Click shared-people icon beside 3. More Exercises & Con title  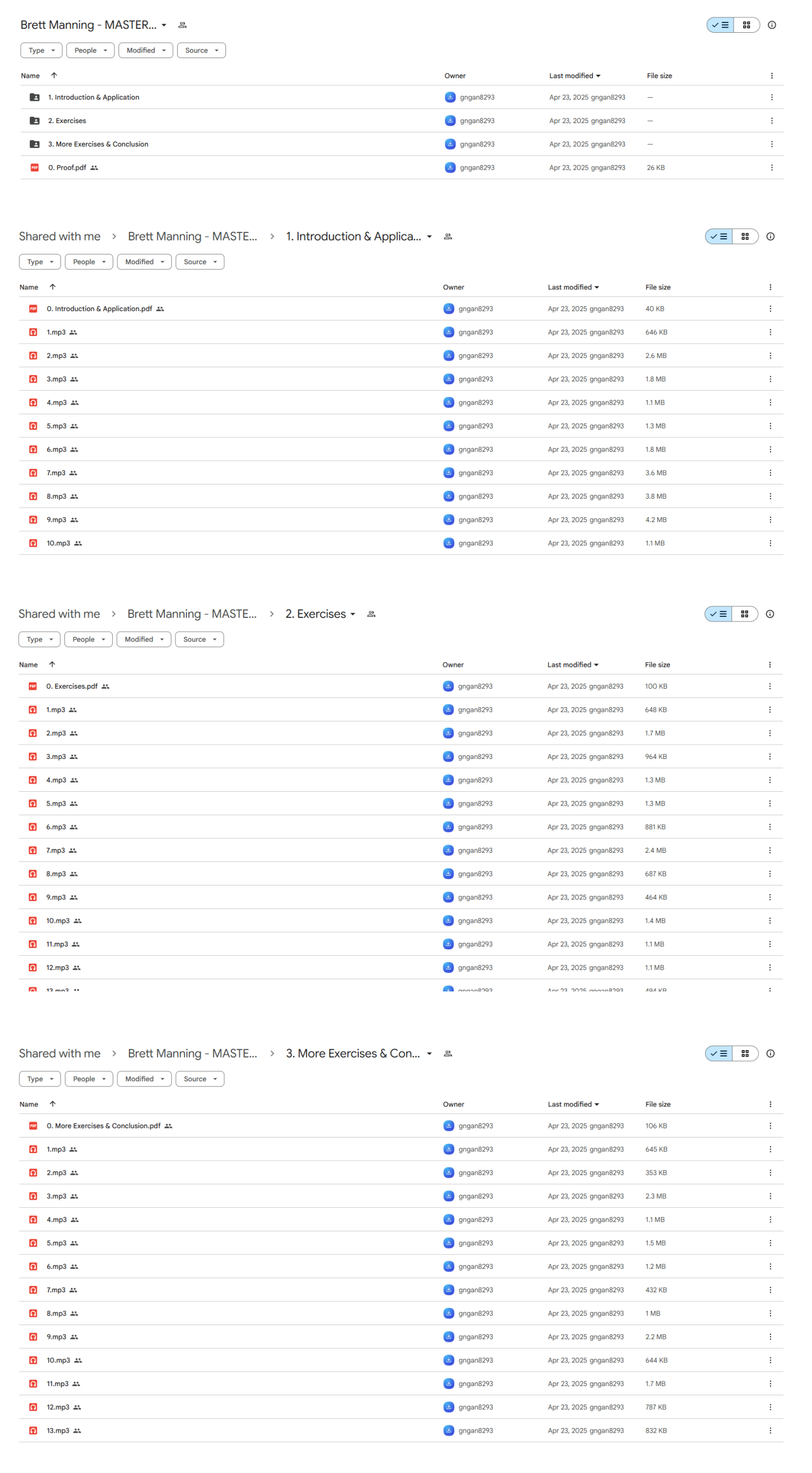tap(448, 1054)
